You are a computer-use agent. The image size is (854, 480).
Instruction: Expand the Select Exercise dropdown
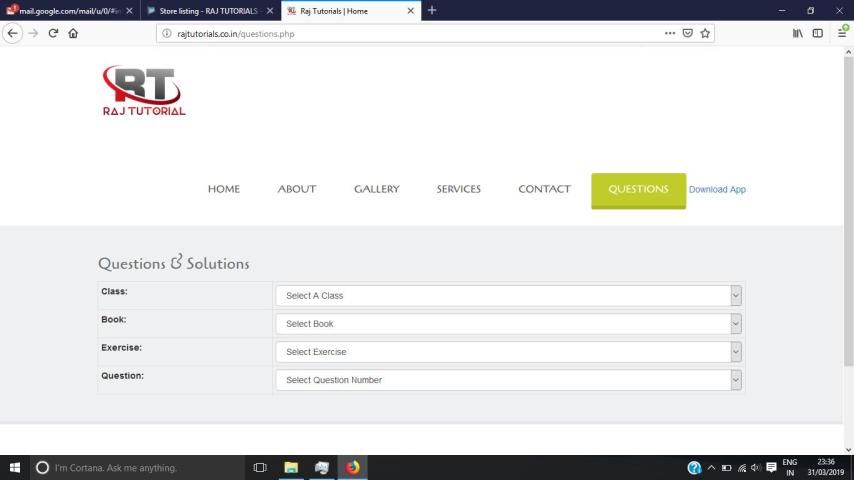click(x=508, y=352)
